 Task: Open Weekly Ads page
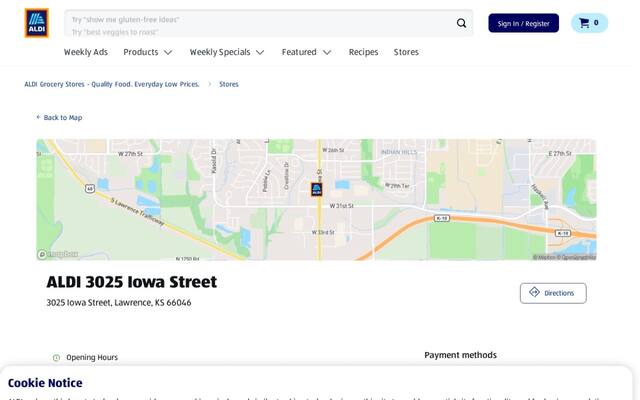pyautogui.click(x=86, y=52)
